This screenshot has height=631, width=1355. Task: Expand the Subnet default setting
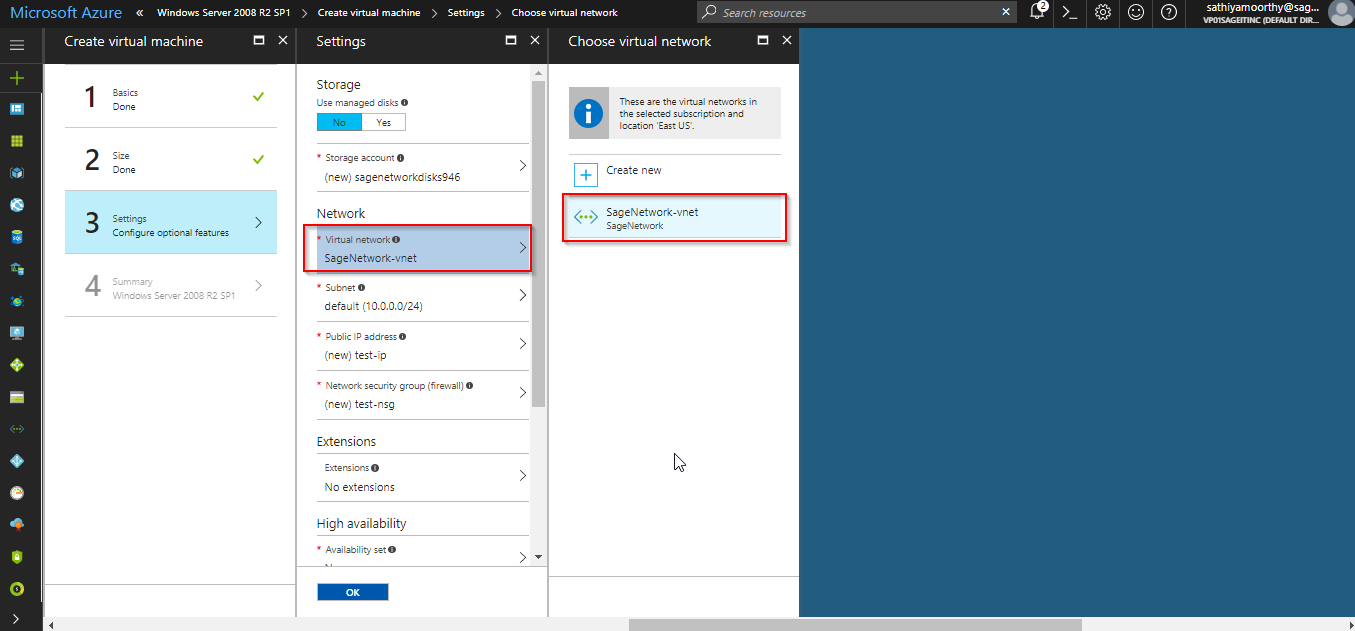[x=422, y=297]
